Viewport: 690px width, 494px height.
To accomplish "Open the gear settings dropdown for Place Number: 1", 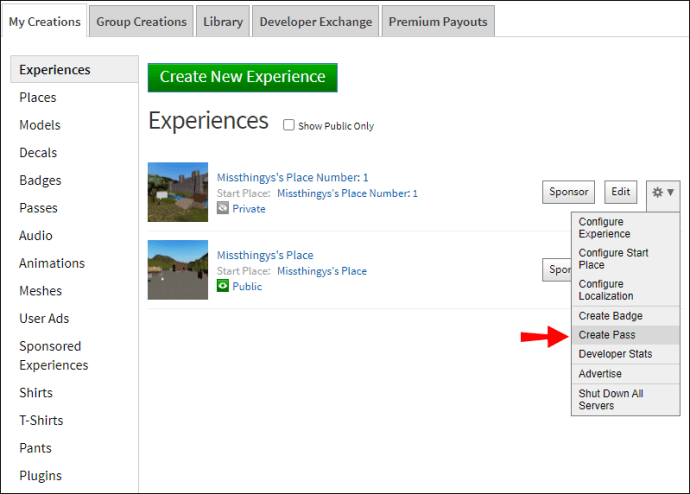I will [x=663, y=192].
